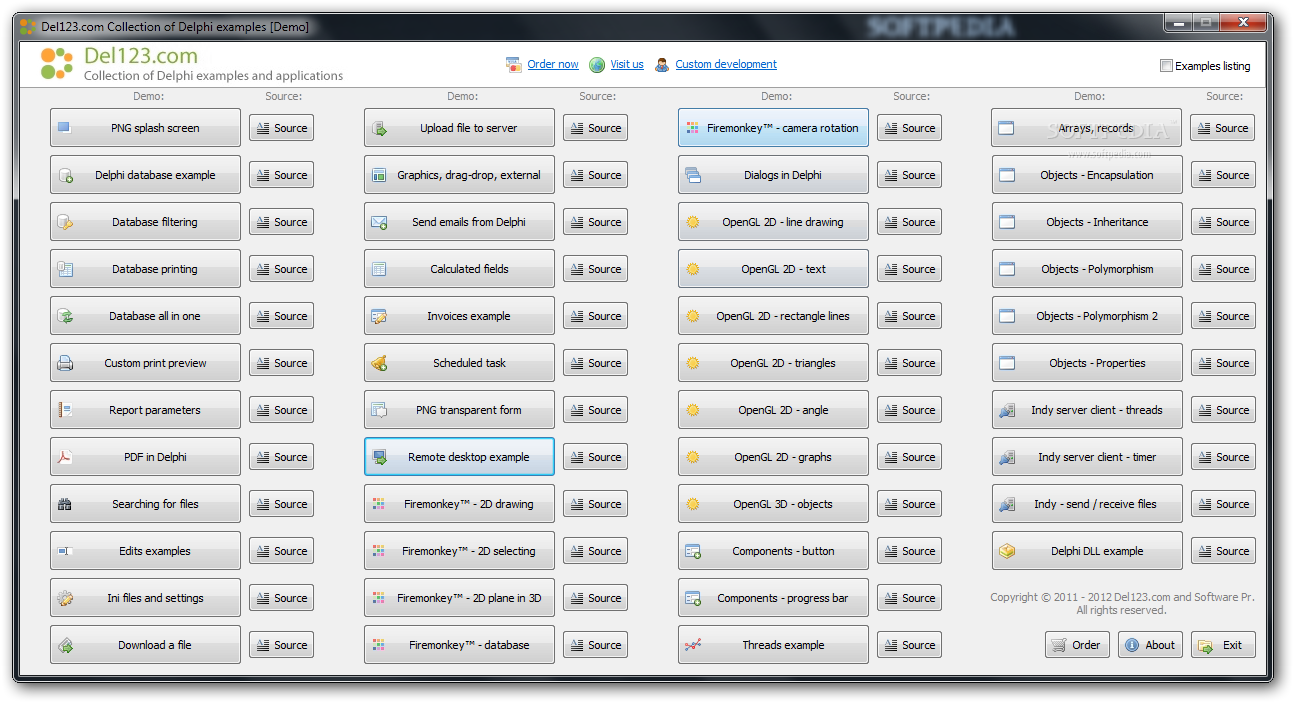
Task: Open the Delphi database example demo
Action: click(x=145, y=175)
